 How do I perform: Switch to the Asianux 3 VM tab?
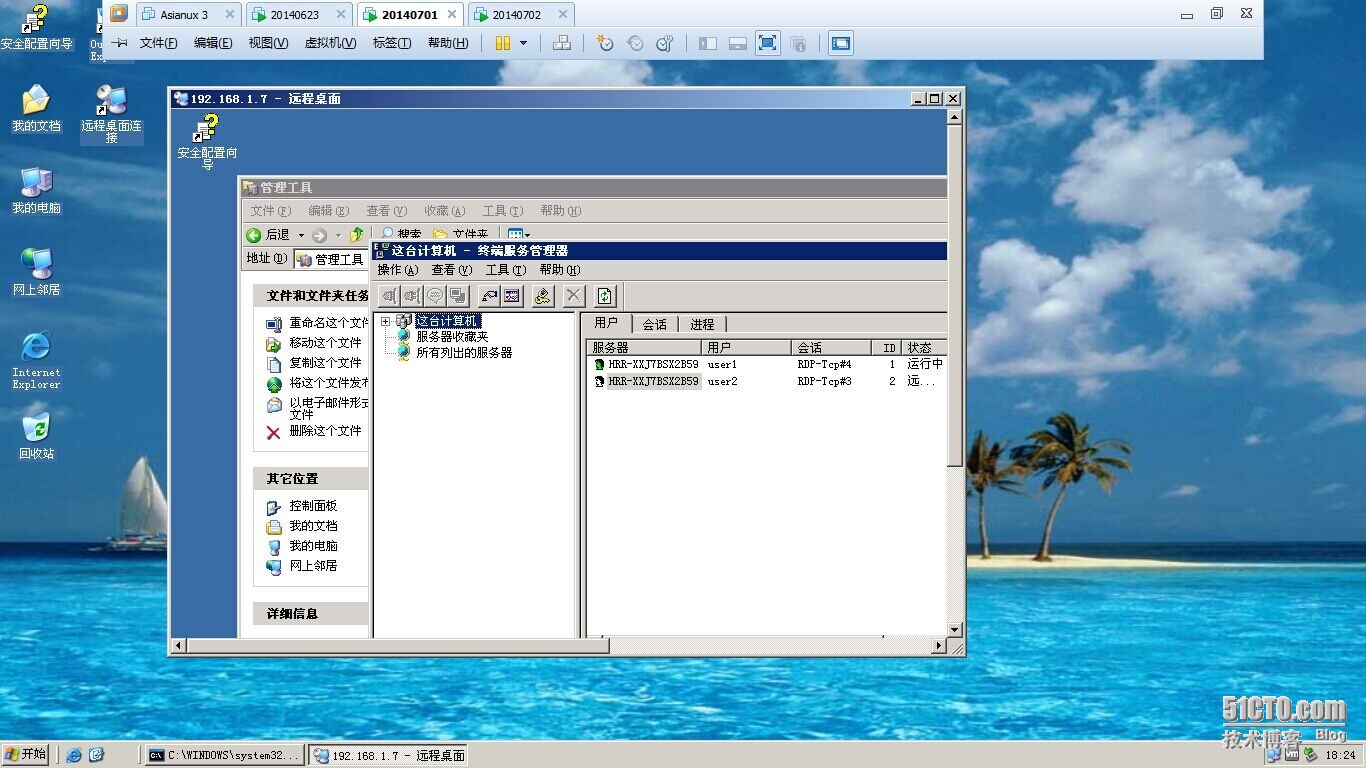coord(184,15)
